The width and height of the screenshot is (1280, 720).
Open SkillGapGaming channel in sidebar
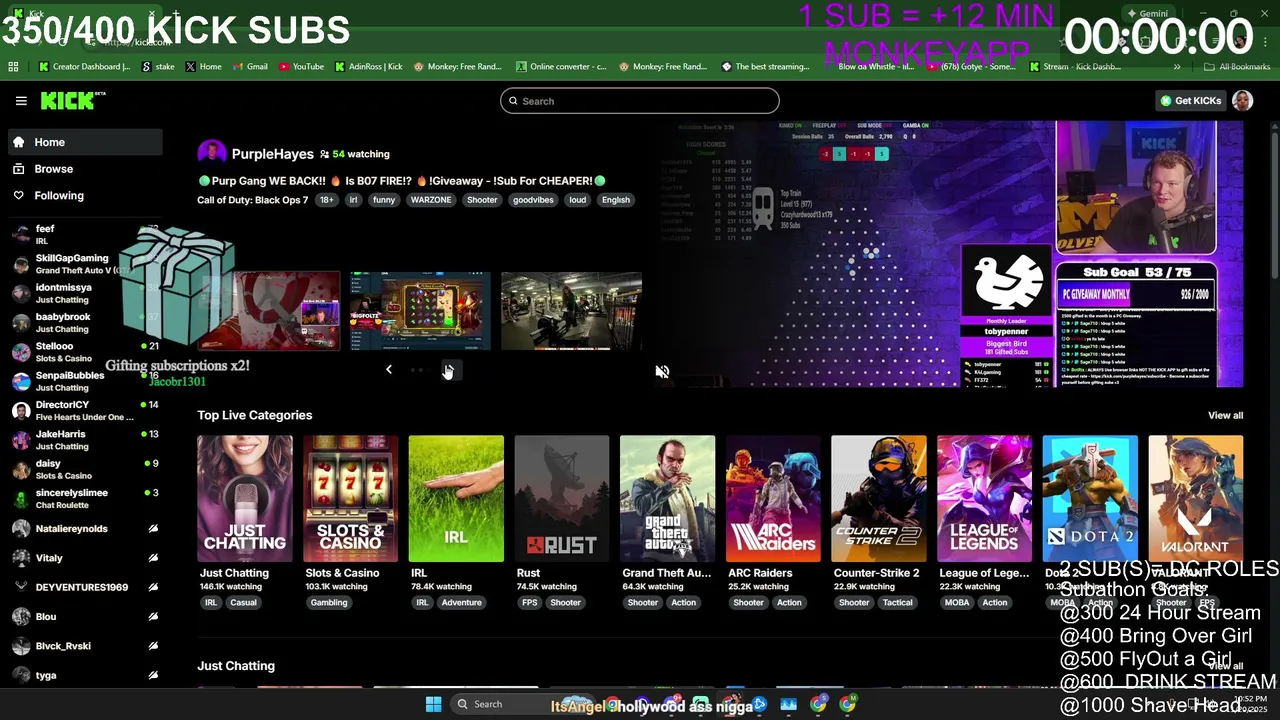(x=84, y=264)
